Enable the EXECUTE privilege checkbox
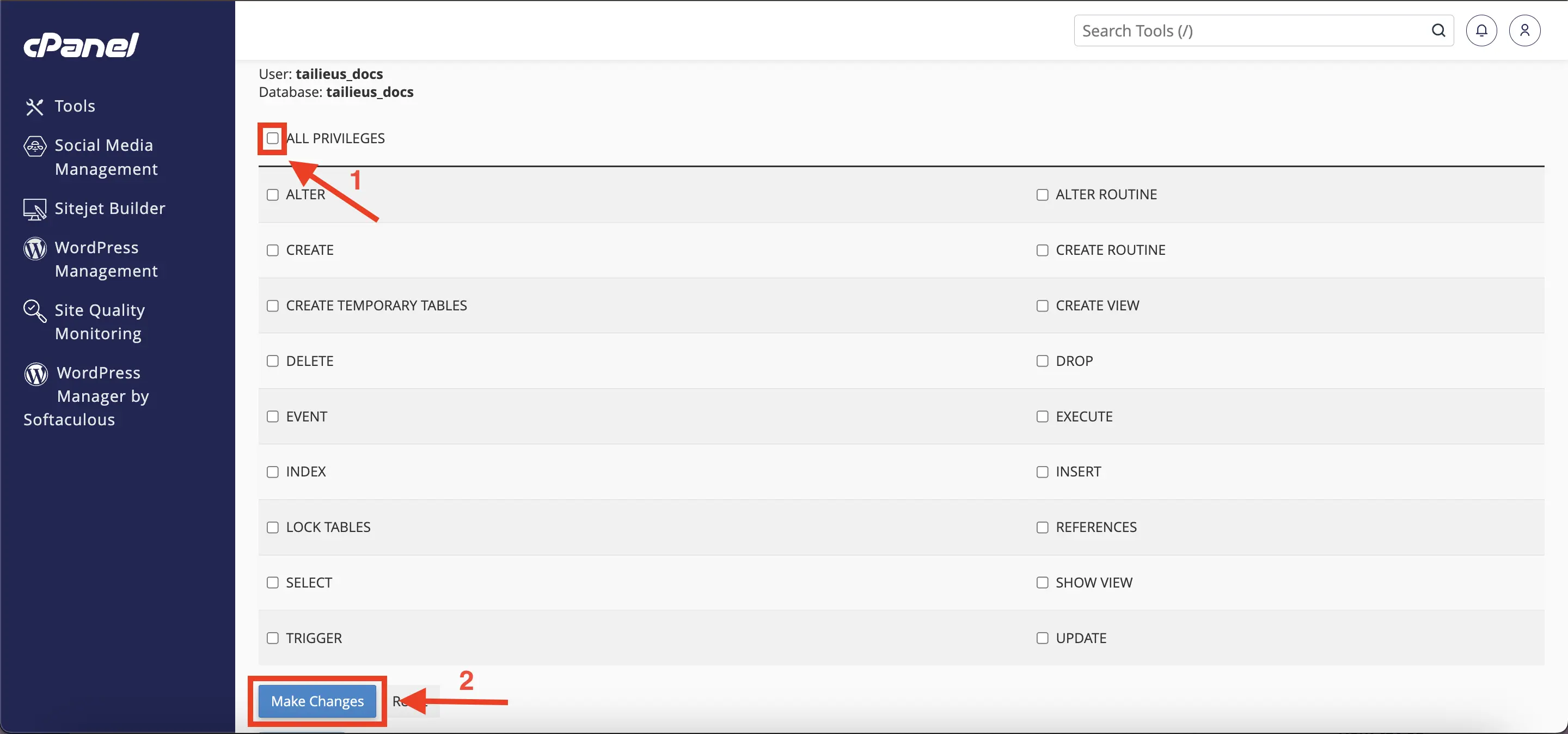Screen dimensions: 1568x734 [1042, 417]
